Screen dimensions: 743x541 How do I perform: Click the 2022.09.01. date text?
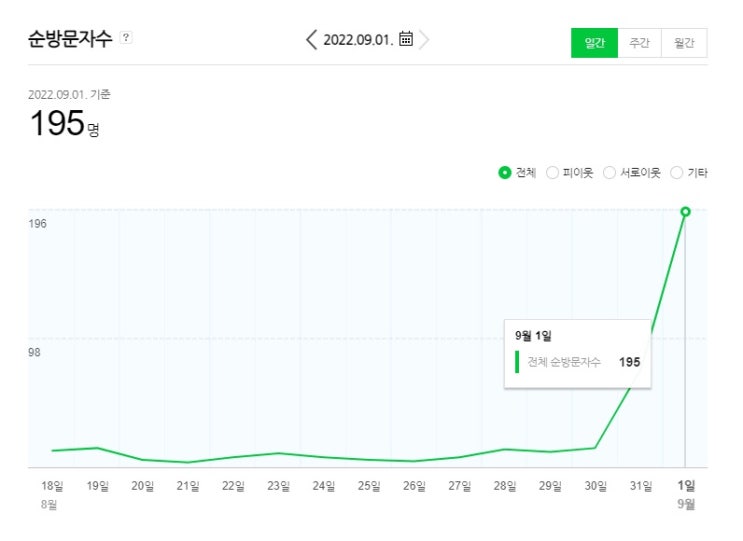coord(358,40)
